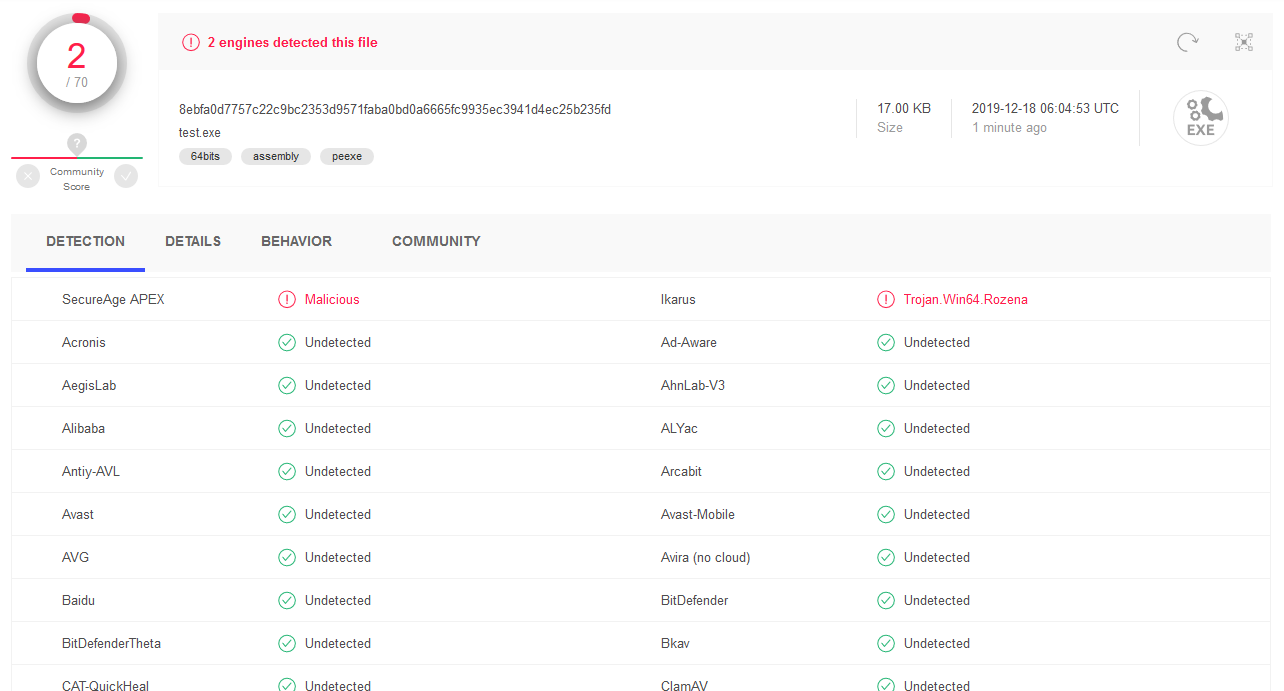Viewport: 1284px width, 691px height.
Task: Click the Trojan.Win64.Rozena detection label
Action: [965, 299]
